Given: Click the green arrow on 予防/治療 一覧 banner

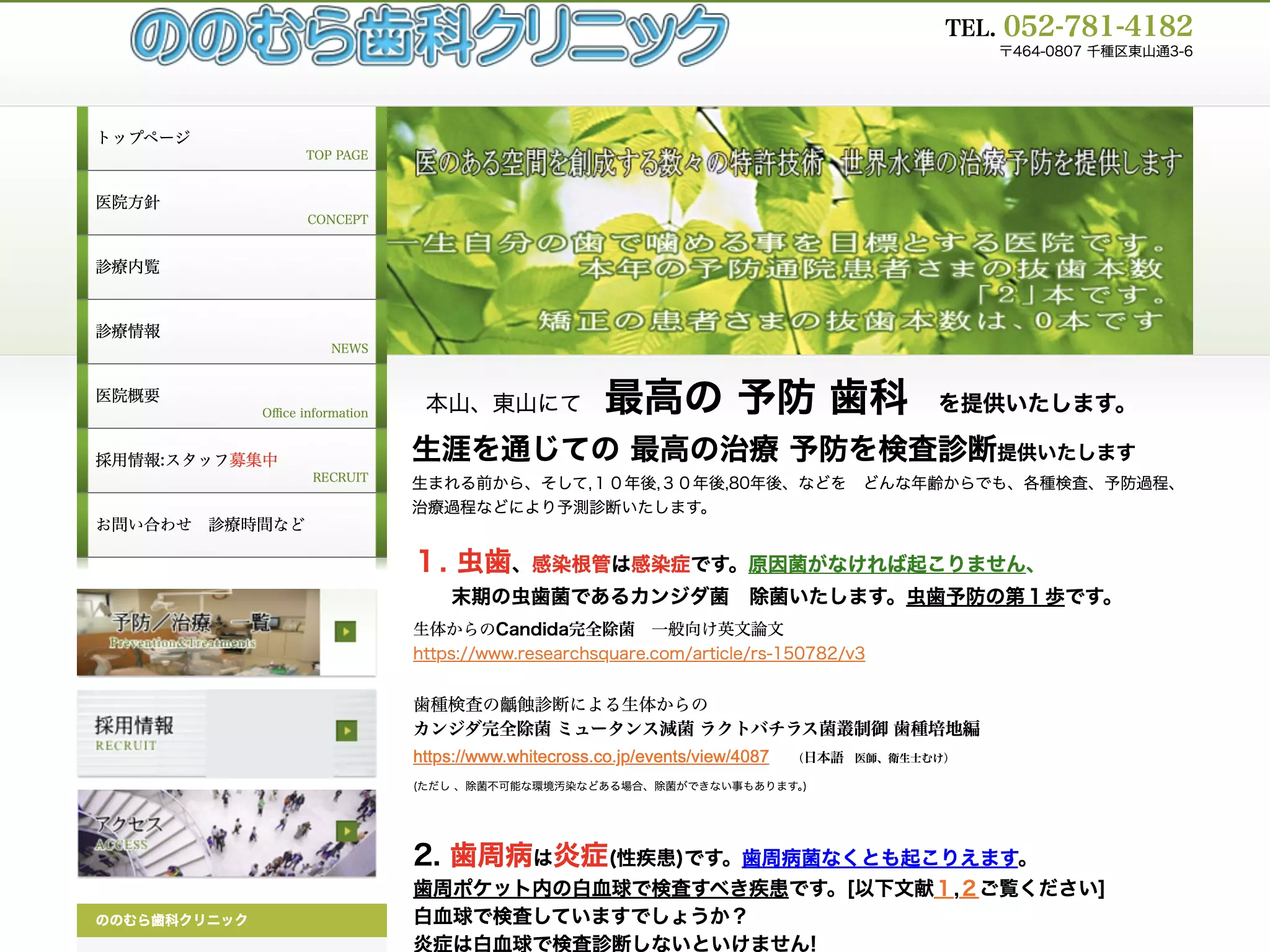Looking at the screenshot, I should coord(345,632).
